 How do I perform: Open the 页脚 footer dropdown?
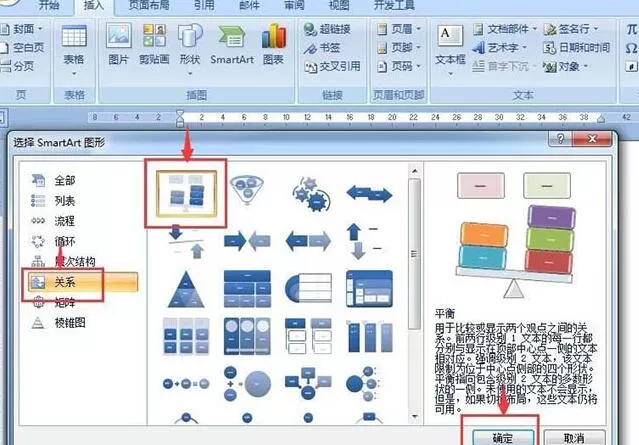[x=399, y=48]
